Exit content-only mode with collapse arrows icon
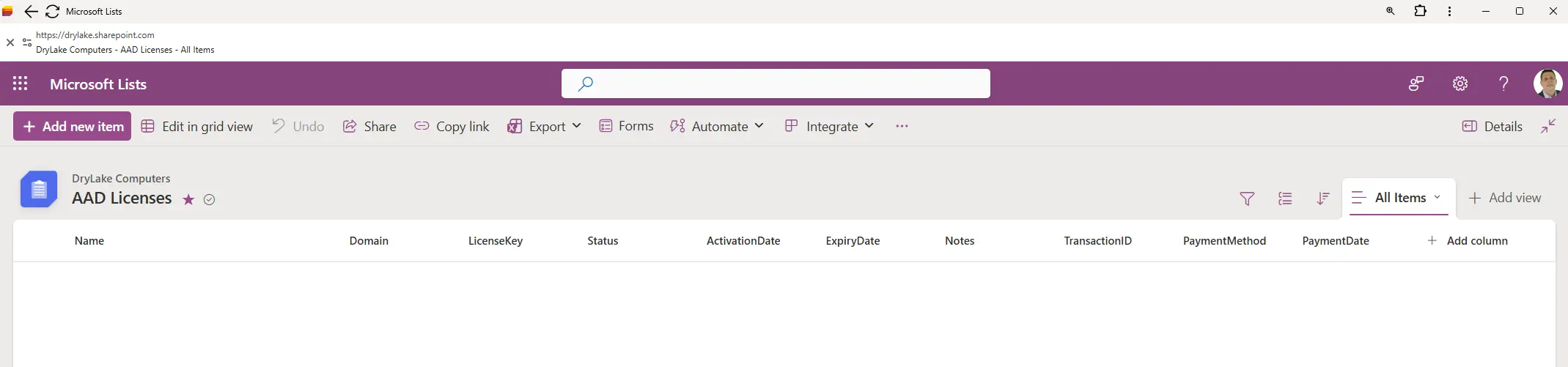Image resolution: width=1568 pixels, height=367 pixels. (1548, 126)
